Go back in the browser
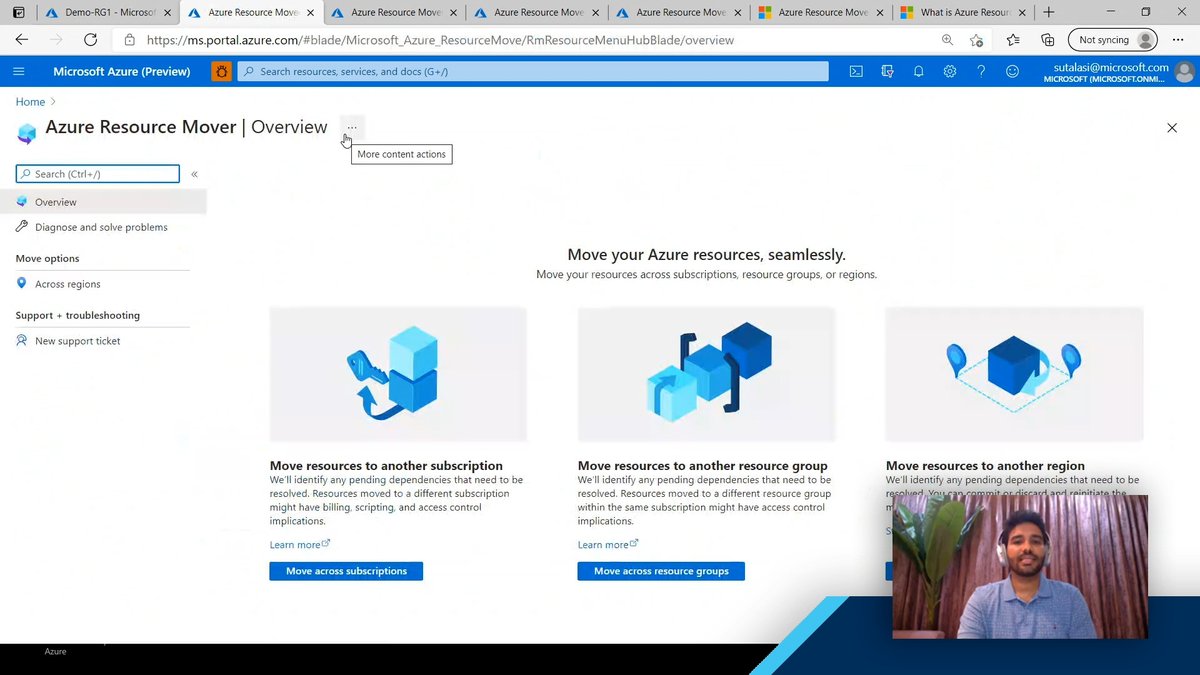 (x=22, y=40)
